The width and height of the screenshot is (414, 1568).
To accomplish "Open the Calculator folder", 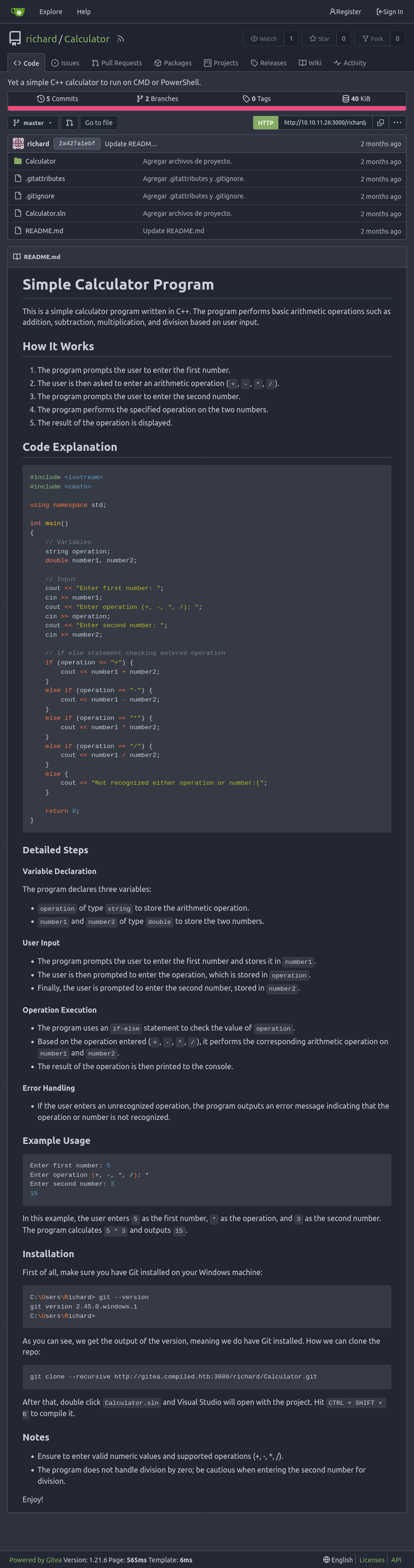I will pos(40,161).
